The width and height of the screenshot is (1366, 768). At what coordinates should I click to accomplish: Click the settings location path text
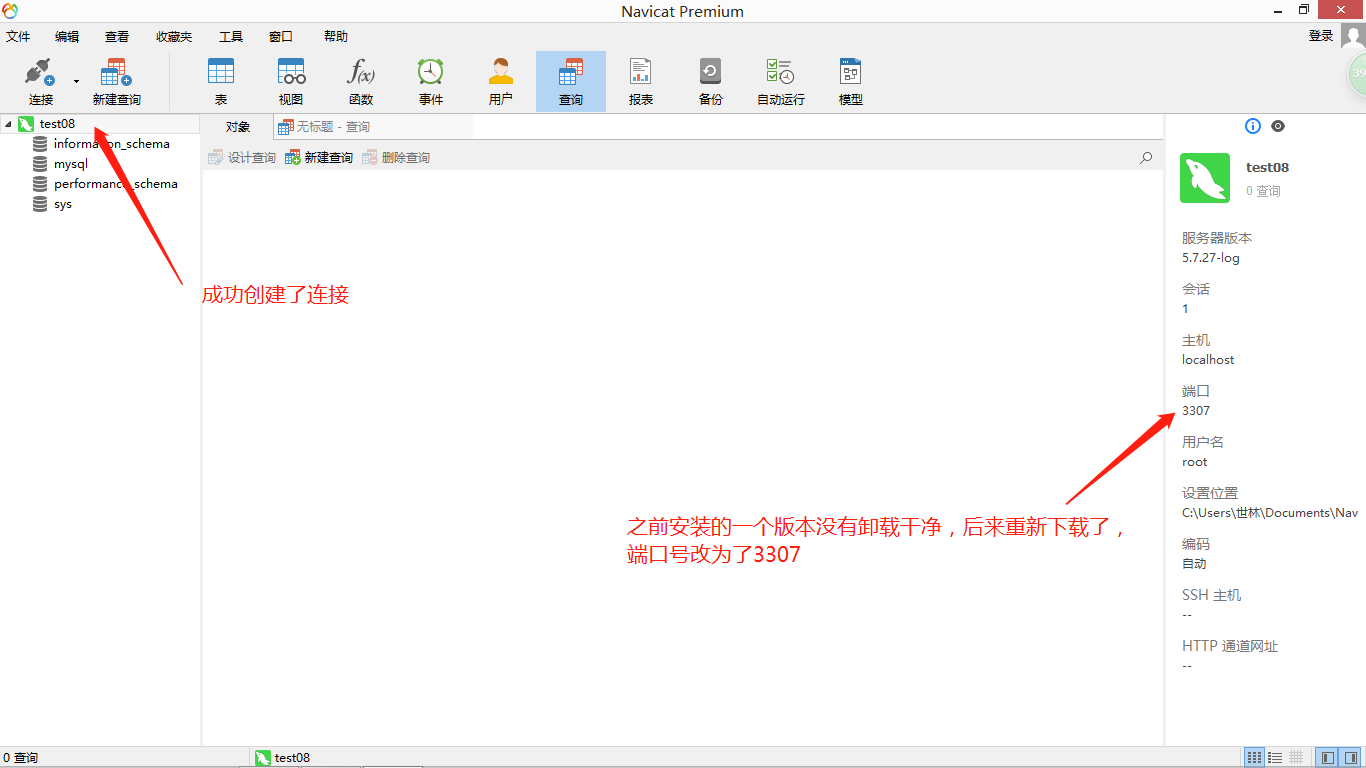pyautogui.click(x=1270, y=513)
